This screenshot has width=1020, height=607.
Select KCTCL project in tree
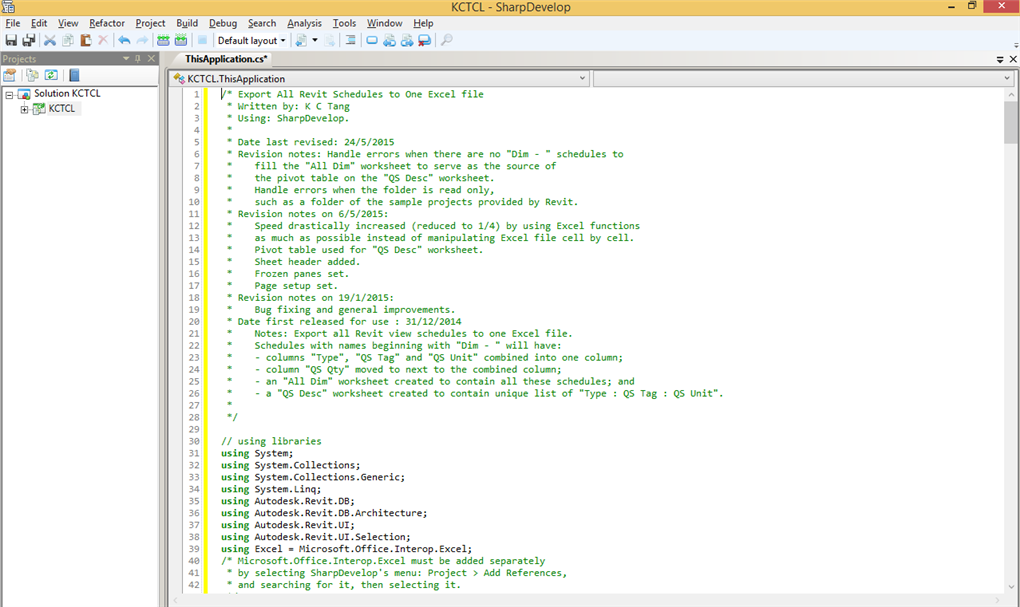(62, 109)
